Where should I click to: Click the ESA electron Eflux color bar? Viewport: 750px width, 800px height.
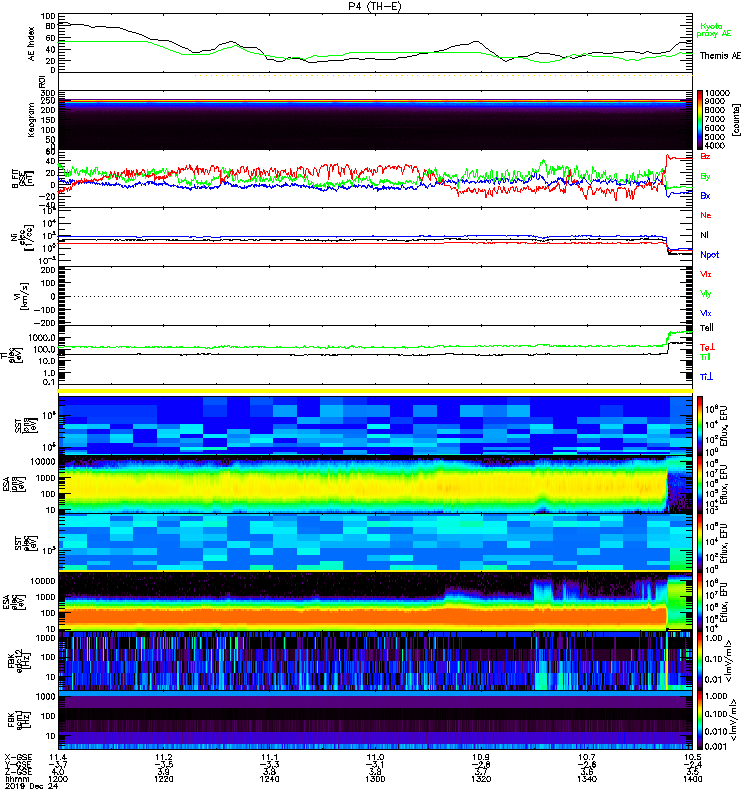tap(699, 602)
